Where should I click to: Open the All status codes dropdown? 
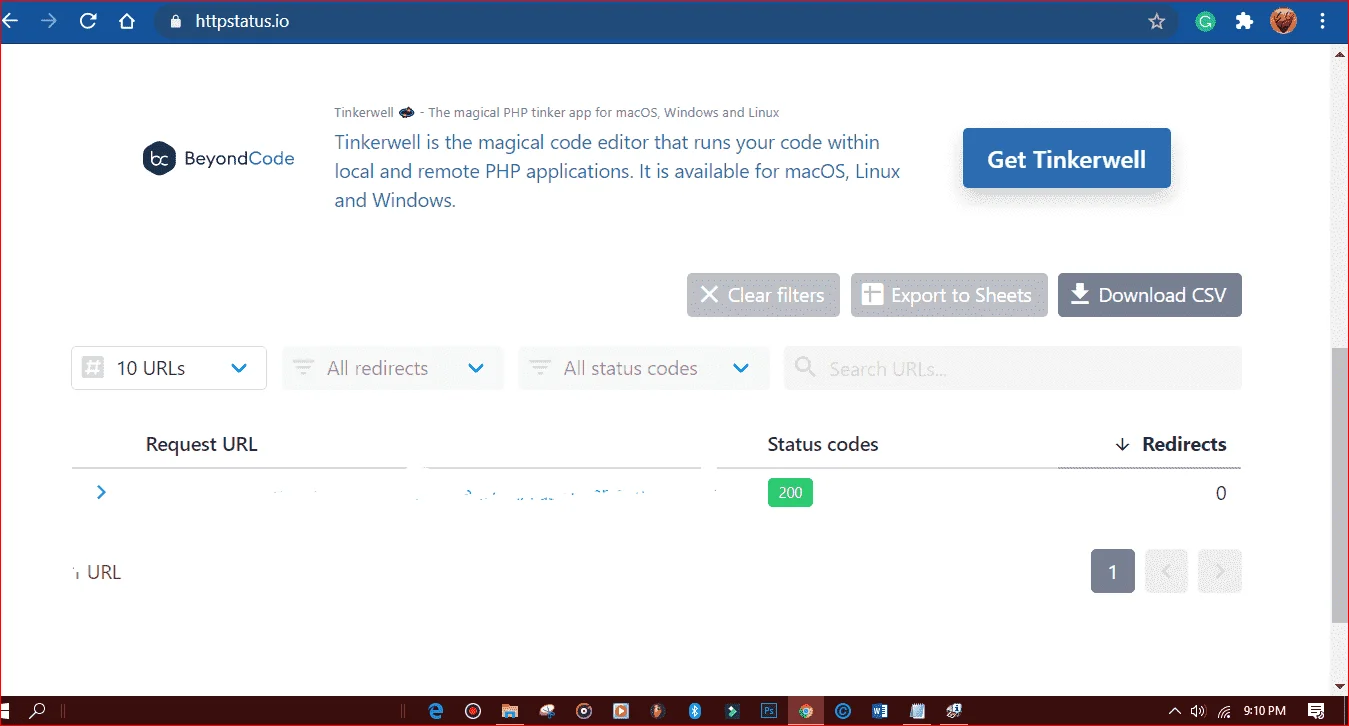pyautogui.click(x=644, y=368)
